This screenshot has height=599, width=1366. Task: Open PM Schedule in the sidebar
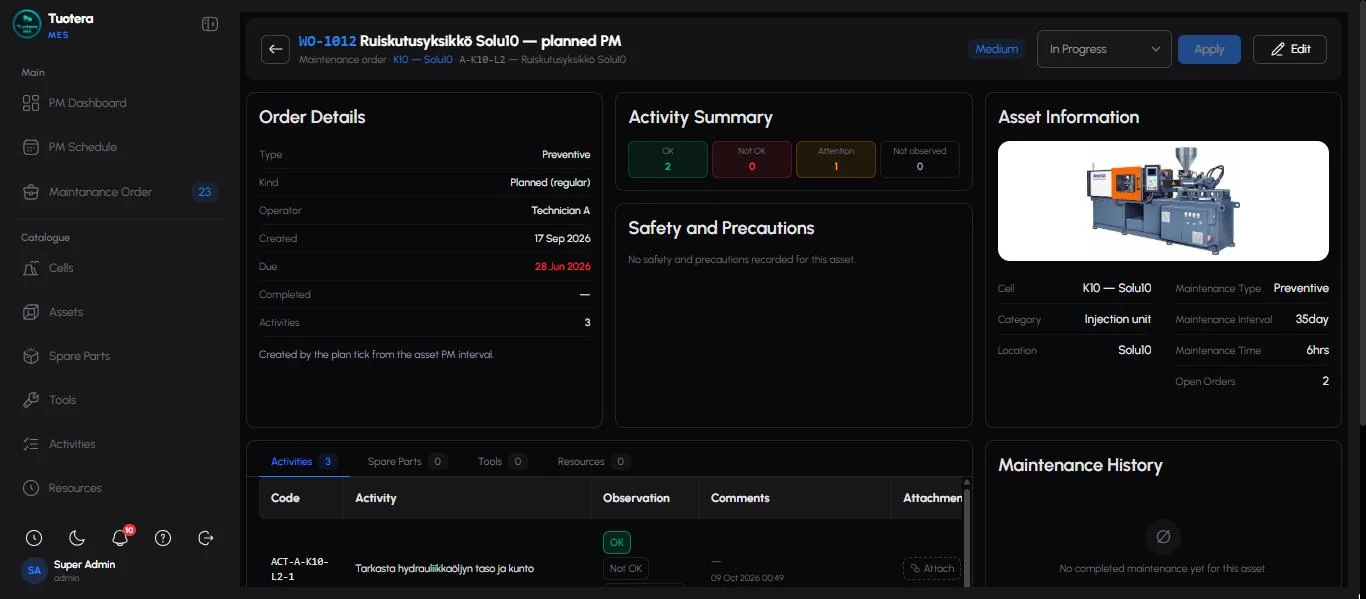click(82, 147)
